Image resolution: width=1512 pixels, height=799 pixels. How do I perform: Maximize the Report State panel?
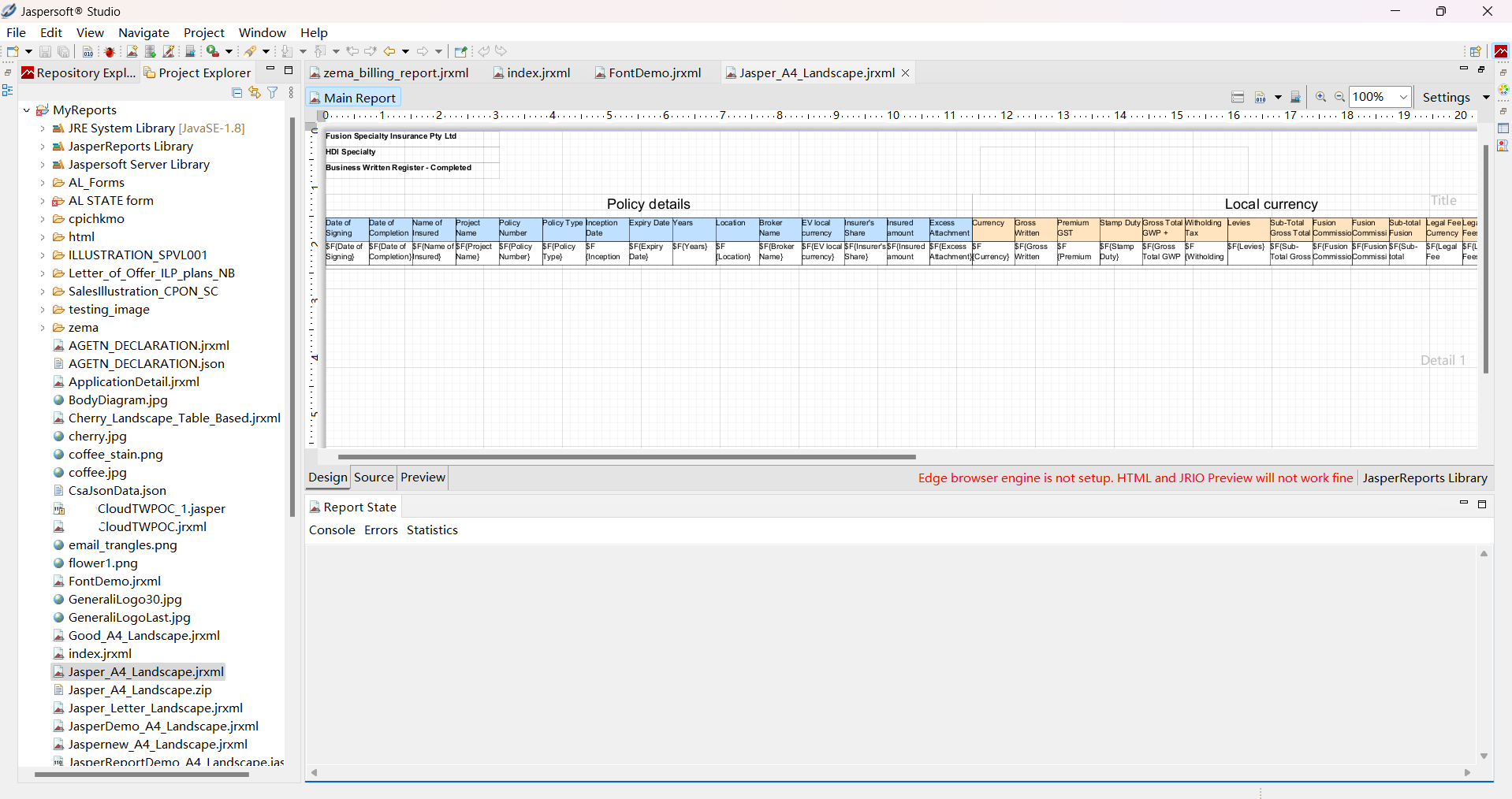(1482, 504)
